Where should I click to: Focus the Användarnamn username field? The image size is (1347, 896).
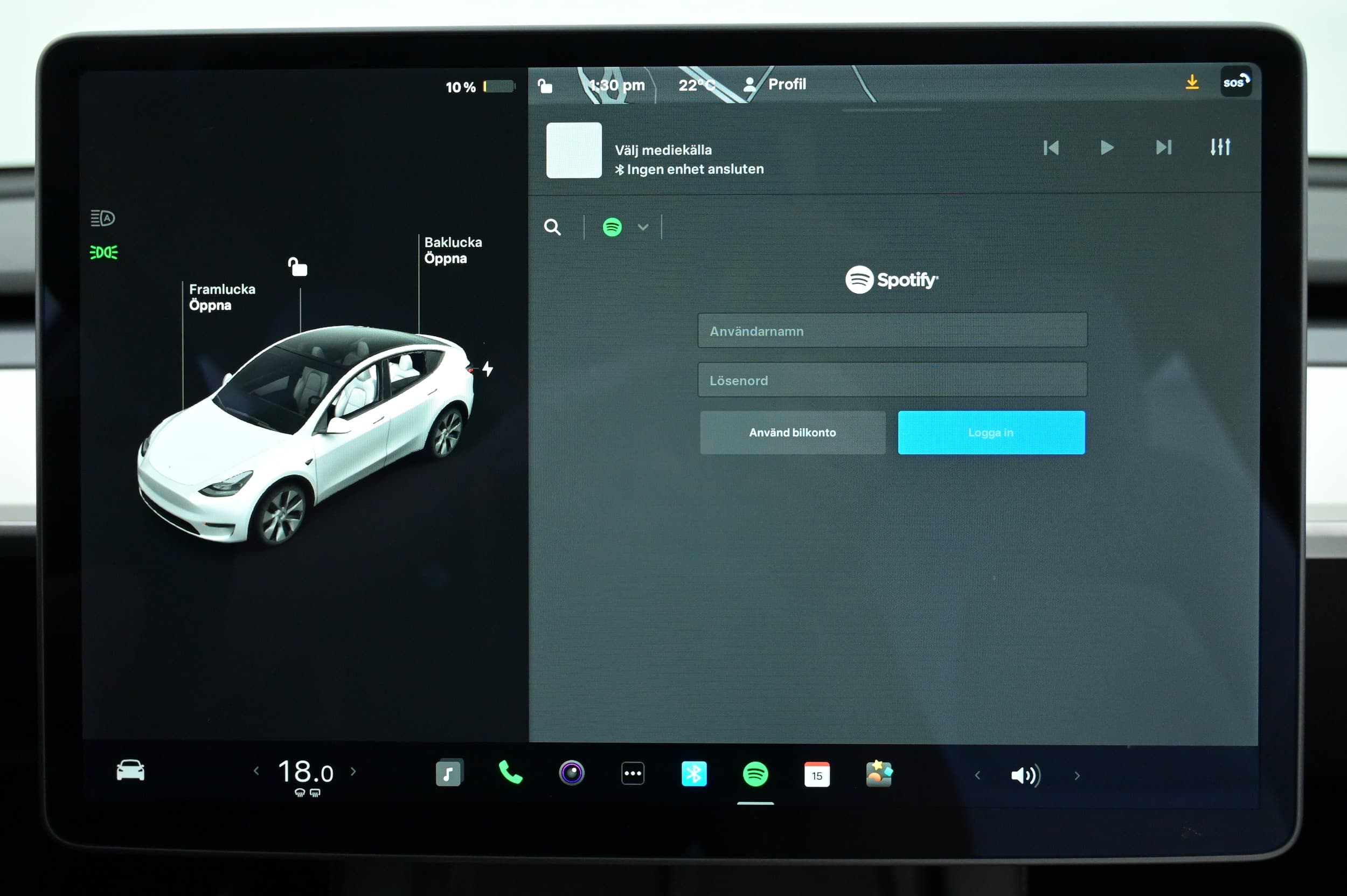(x=892, y=330)
